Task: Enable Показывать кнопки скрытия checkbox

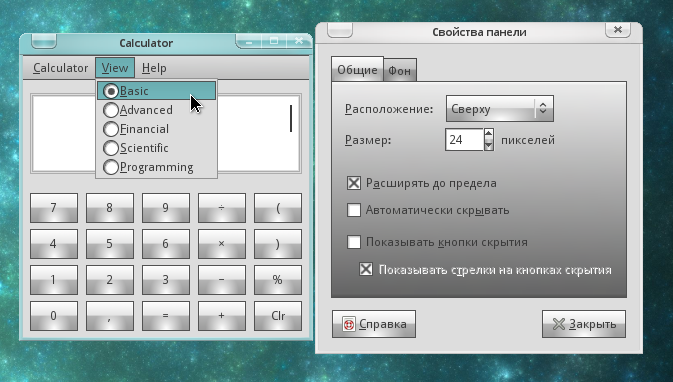Action: pos(354,242)
